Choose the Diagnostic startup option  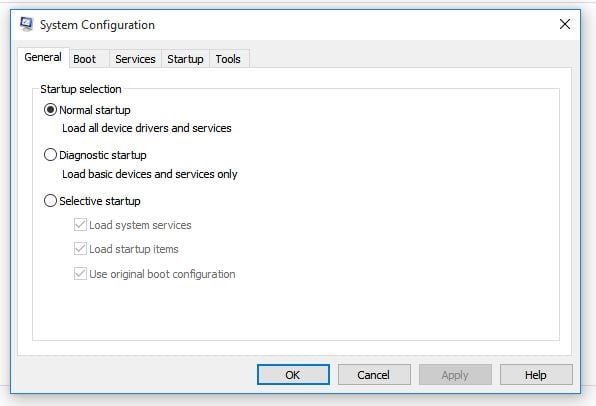click(50, 155)
